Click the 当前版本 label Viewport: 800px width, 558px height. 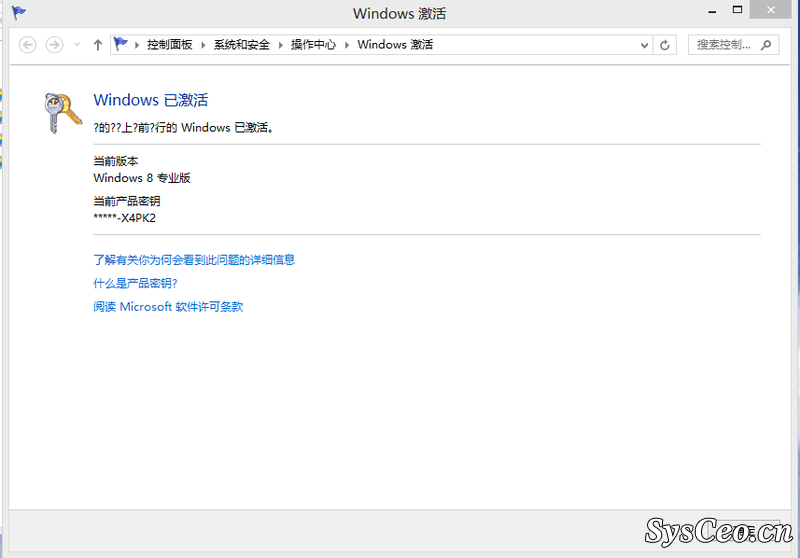(x=116, y=161)
